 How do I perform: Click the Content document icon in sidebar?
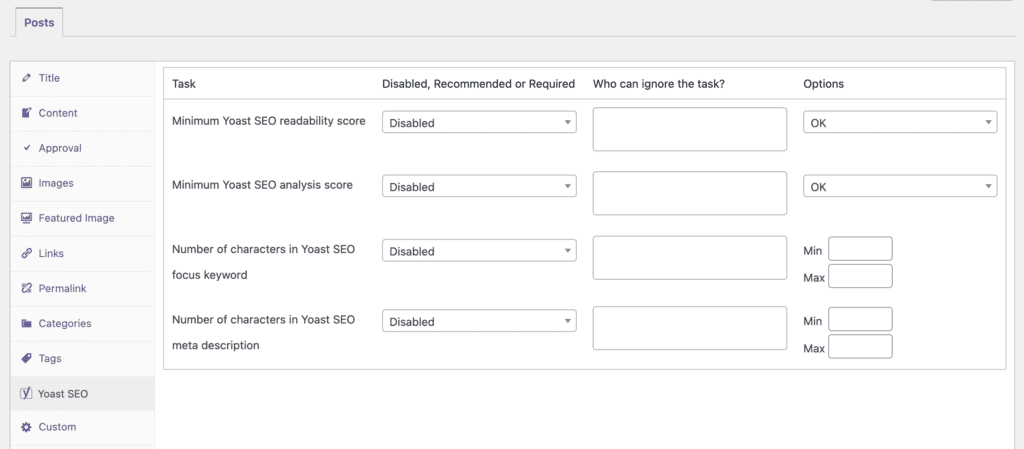point(26,113)
